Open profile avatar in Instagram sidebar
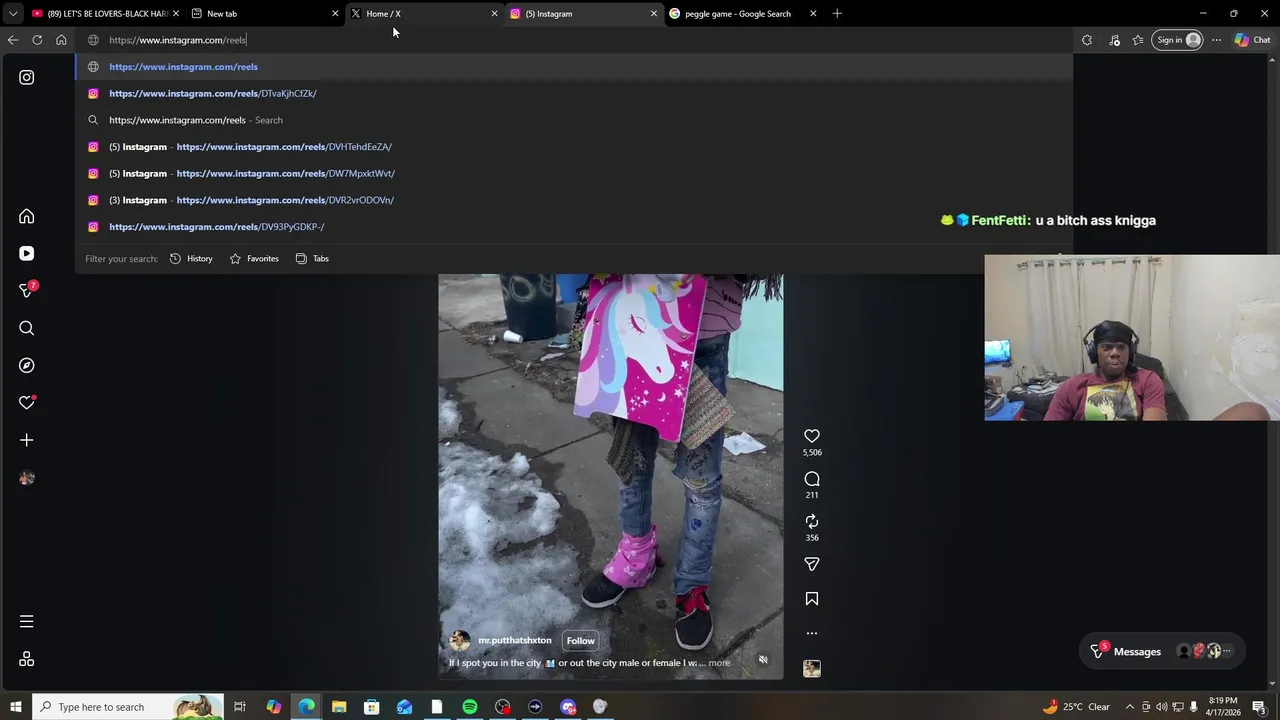The height and width of the screenshot is (720, 1280). pos(27,478)
